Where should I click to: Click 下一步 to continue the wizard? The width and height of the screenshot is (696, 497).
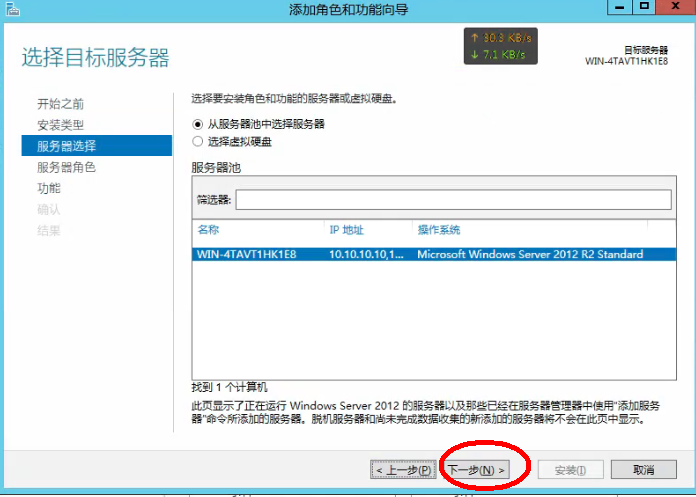476,469
